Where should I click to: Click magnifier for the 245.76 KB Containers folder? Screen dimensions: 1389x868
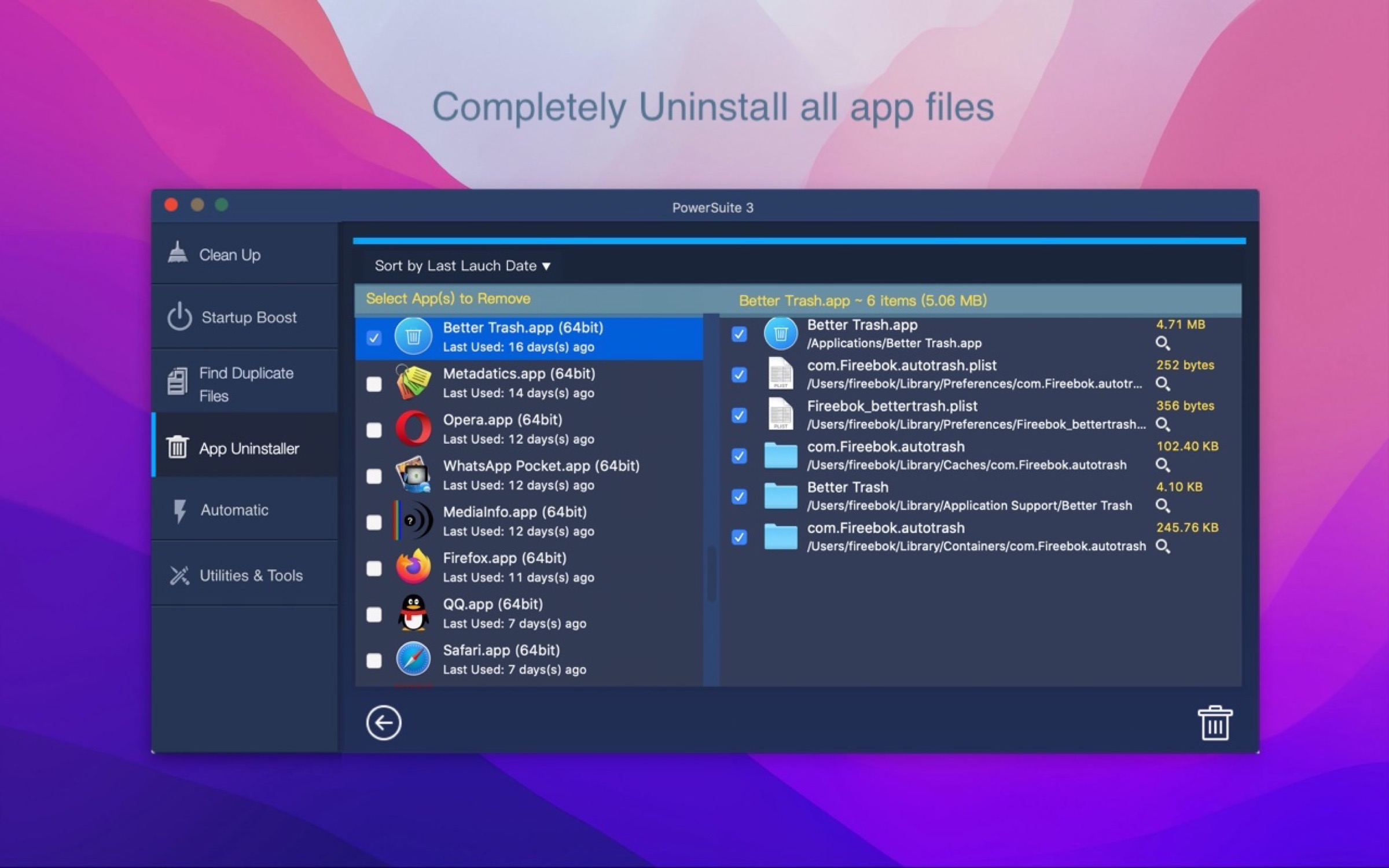click(1163, 546)
